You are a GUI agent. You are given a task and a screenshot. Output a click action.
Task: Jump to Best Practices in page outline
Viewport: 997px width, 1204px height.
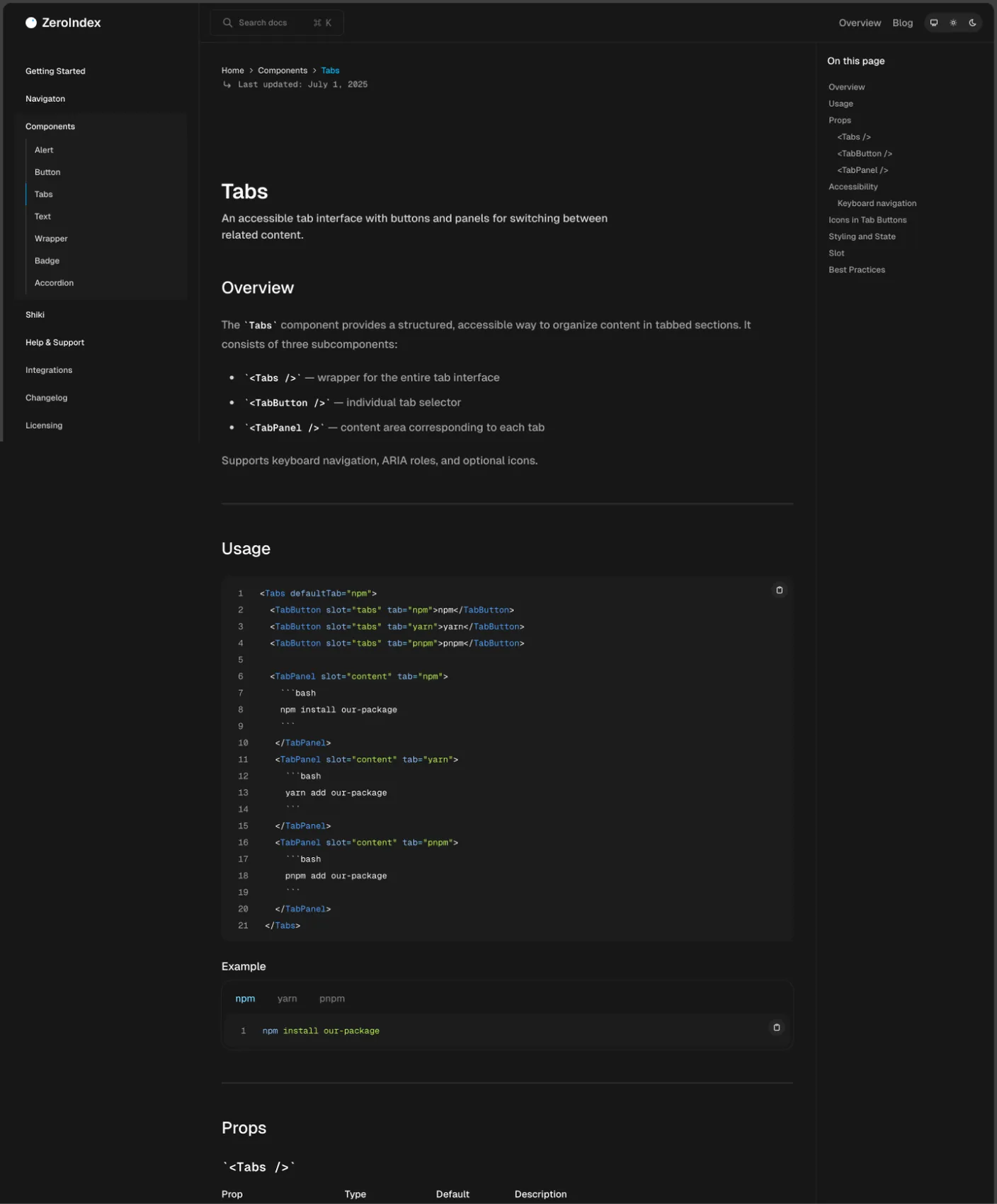pyautogui.click(x=857, y=270)
